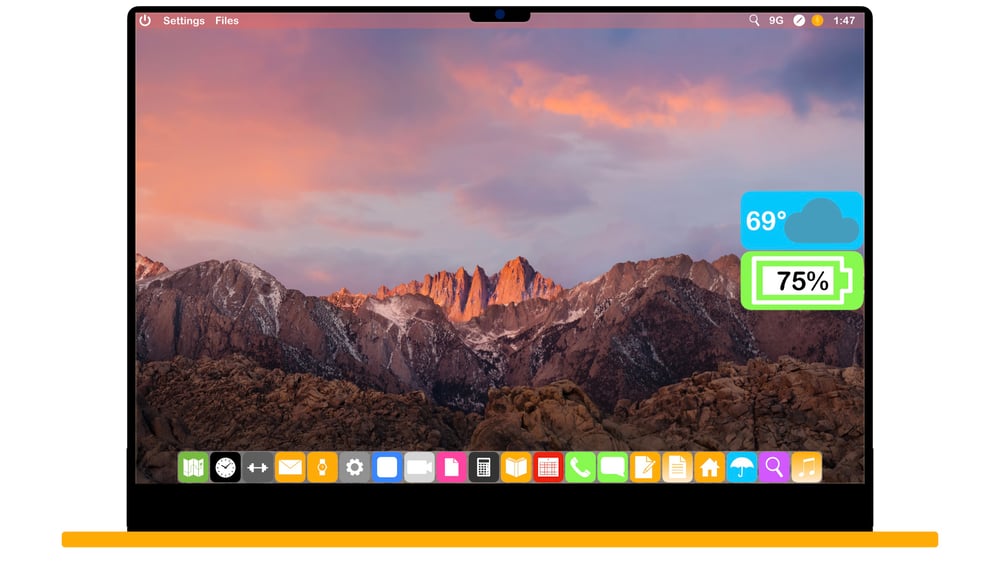The width and height of the screenshot is (1000, 562).
Task: Open the lined text document app in the dock
Action: click(677, 468)
